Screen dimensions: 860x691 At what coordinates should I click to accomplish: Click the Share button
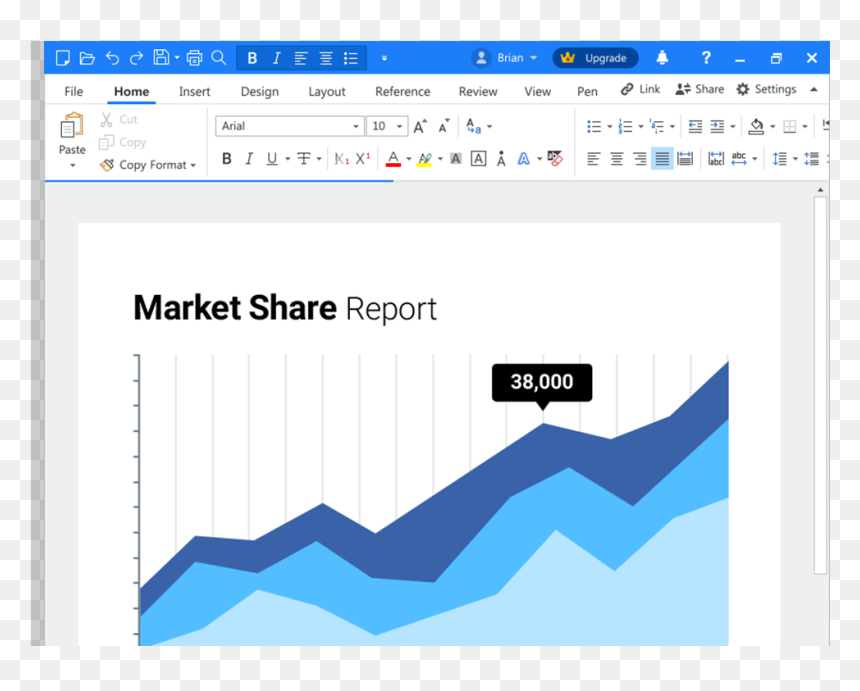(700, 89)
